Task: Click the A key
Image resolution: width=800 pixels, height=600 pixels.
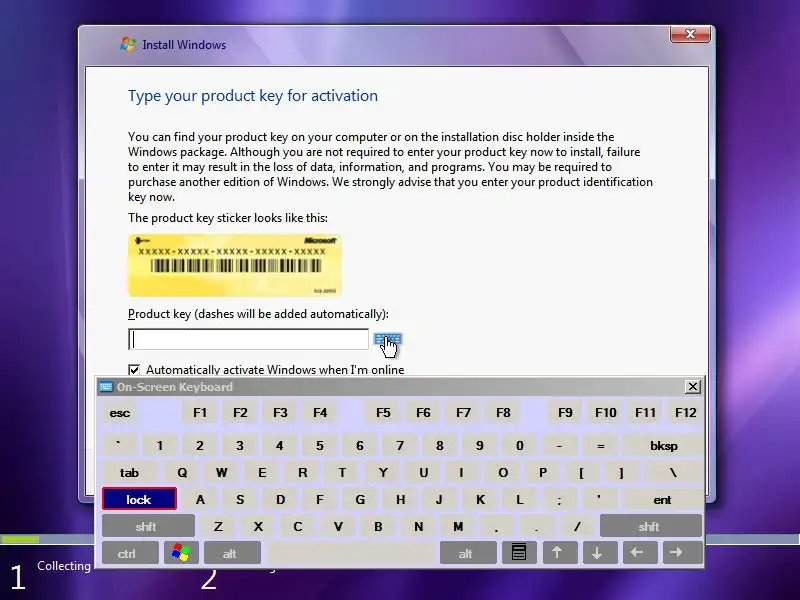Action: click(x=200, y=499)
